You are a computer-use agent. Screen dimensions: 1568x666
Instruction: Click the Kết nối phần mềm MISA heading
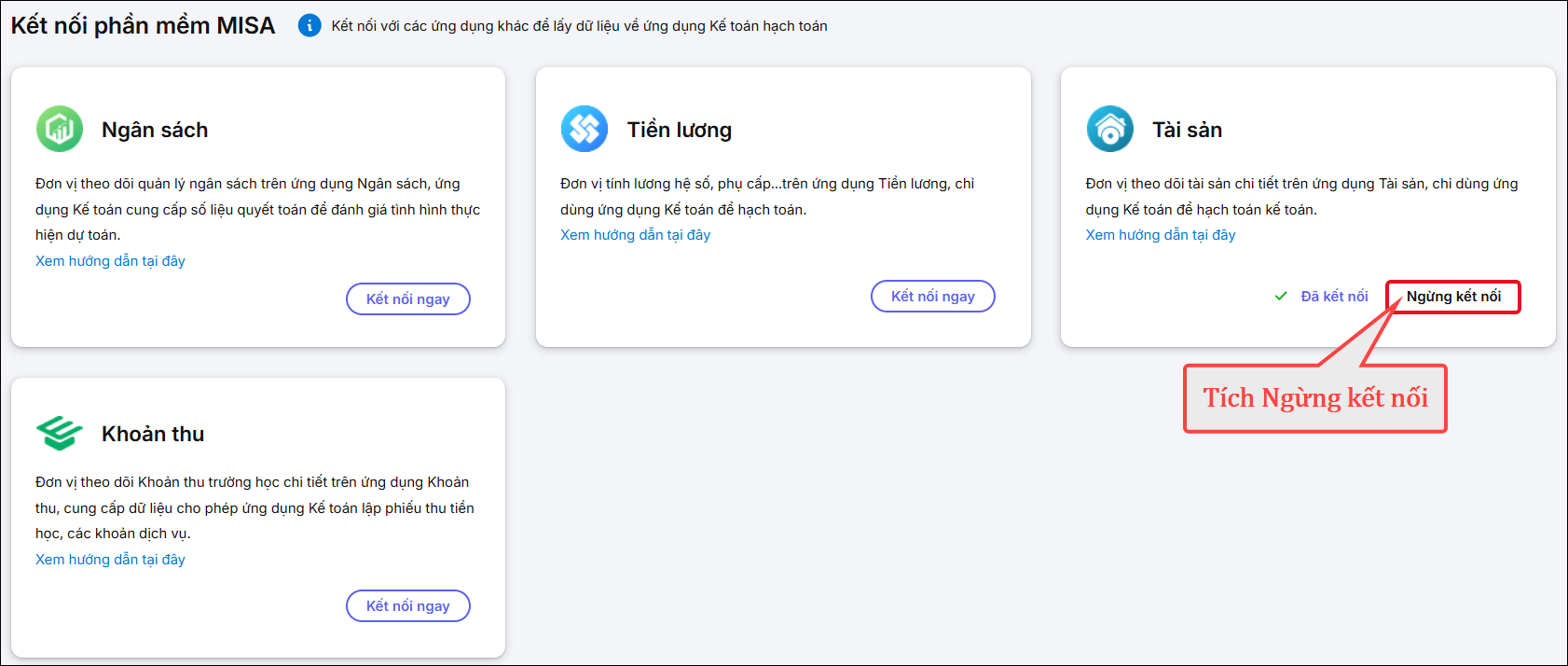click(x=143, y=25)
